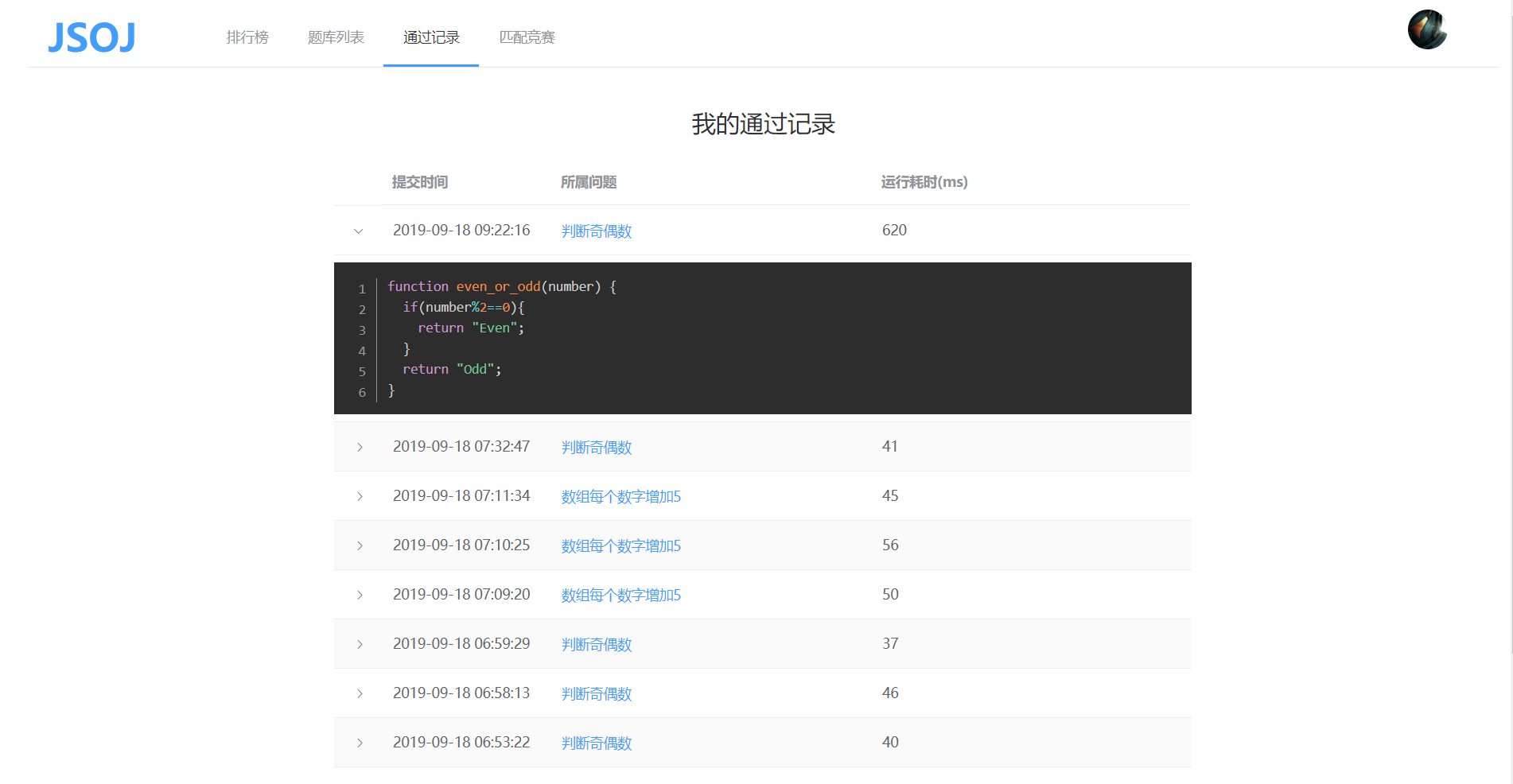Open 判断奇偶数 link in the 09:22:16 row
Viewport: 1513px width, 784px height.
pyautogui.click(x=597, y=231)
